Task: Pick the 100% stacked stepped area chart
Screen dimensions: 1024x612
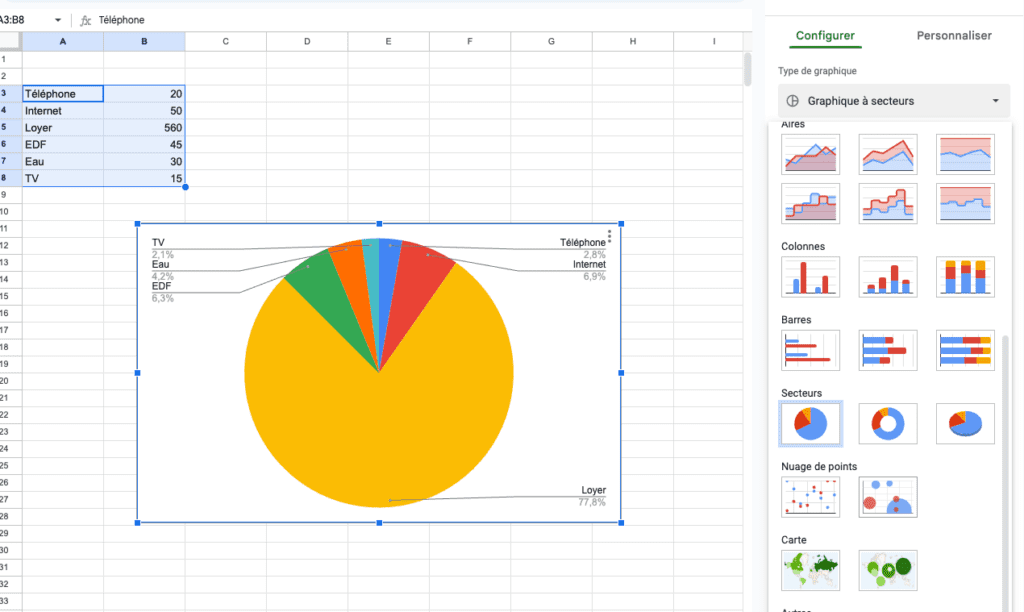Action: 965,203
